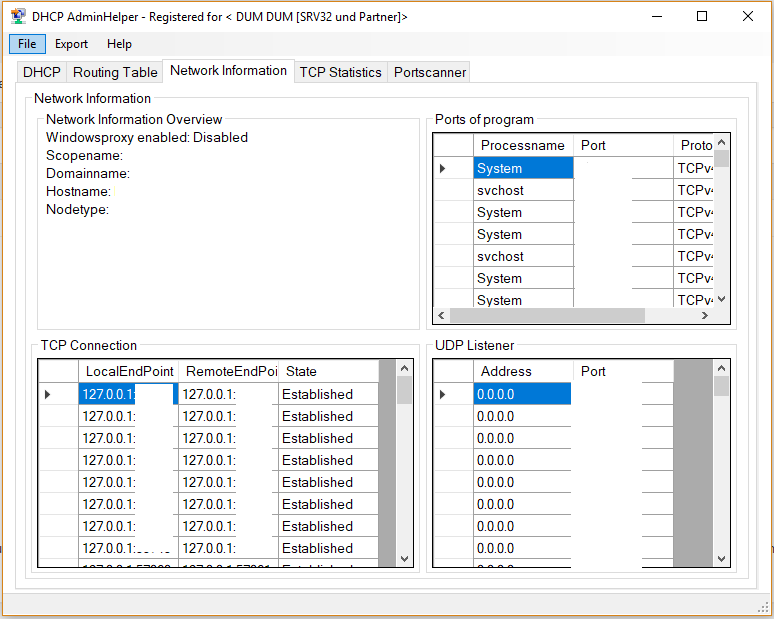The width and height of the screenshot is (774, 619).
Task: Select the highlighted System process cell
Action: click(x=523, y=168)
